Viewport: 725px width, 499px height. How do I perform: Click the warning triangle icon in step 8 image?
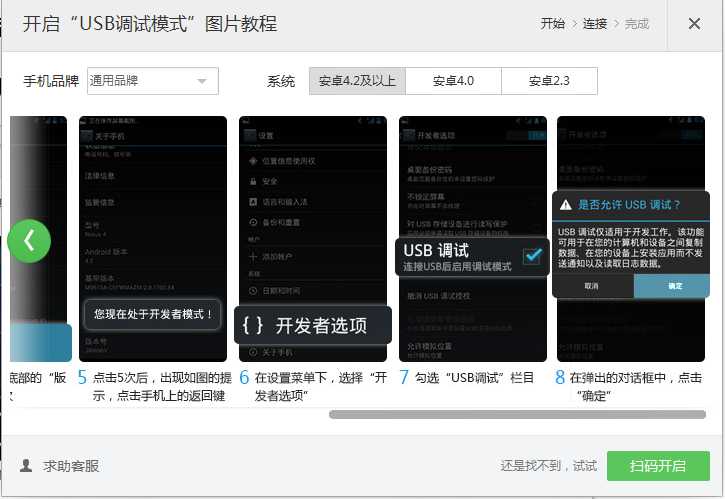565,204
